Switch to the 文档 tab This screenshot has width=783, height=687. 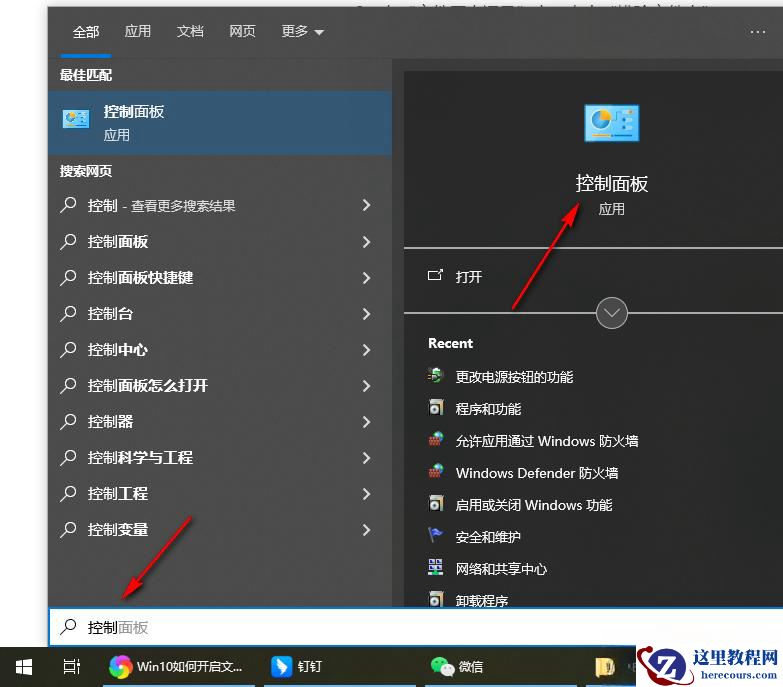(x=190, y=31)
